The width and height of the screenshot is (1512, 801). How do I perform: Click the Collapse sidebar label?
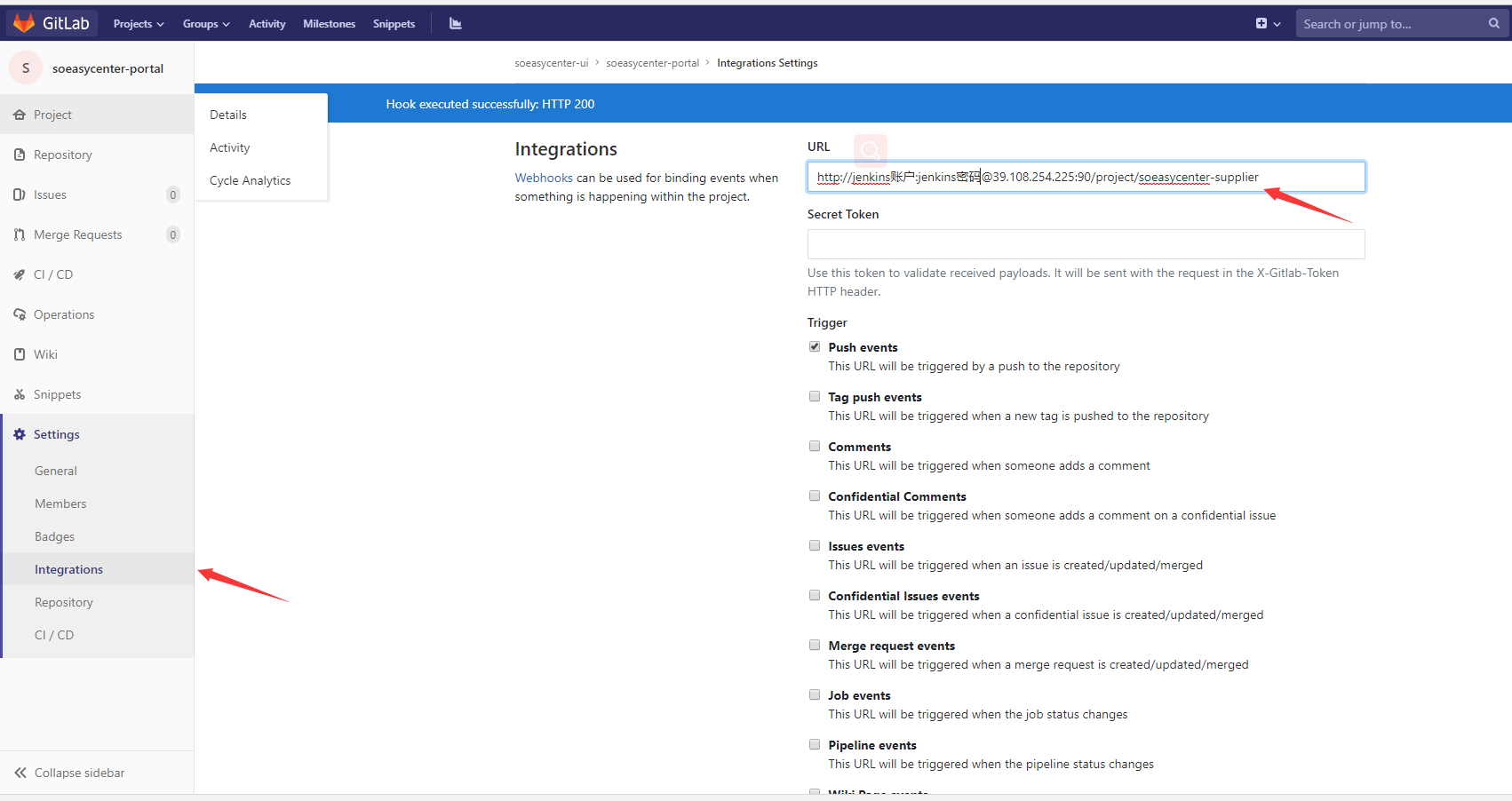80,773
